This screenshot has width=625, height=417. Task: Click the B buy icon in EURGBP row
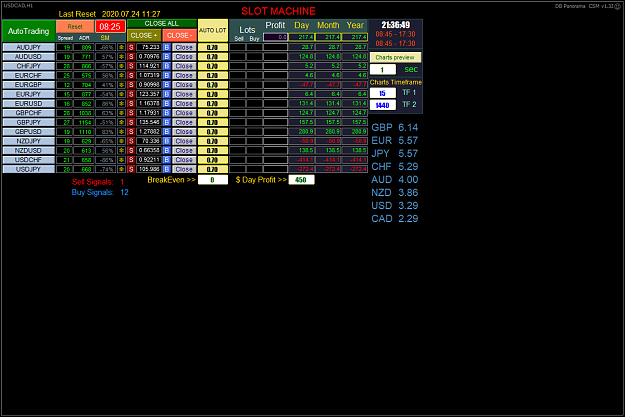tap(167, 85)
